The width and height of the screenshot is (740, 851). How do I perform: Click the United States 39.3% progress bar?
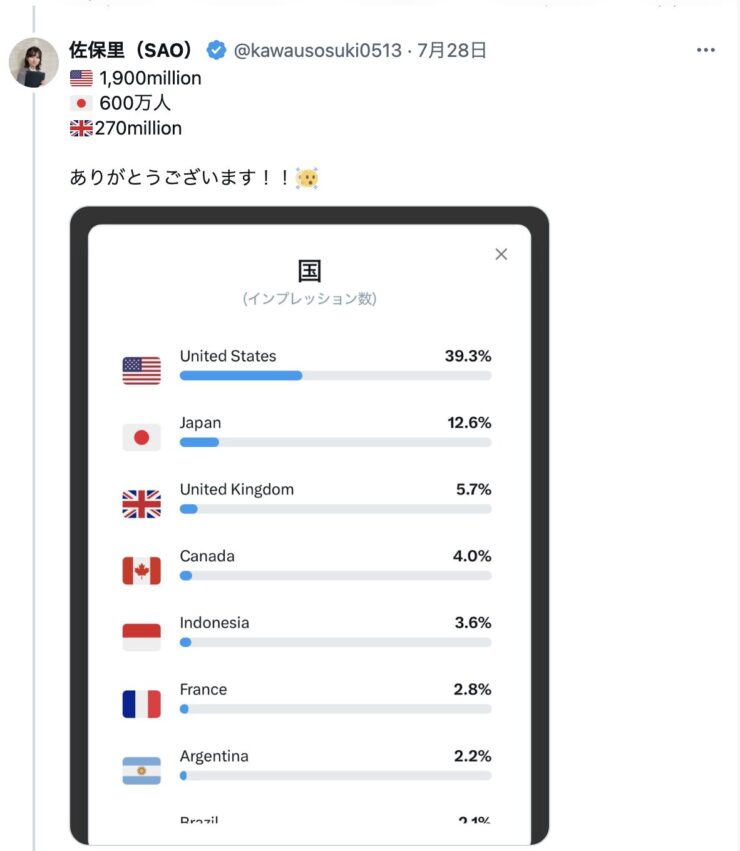pyautogui.click(x=336, y=376)
